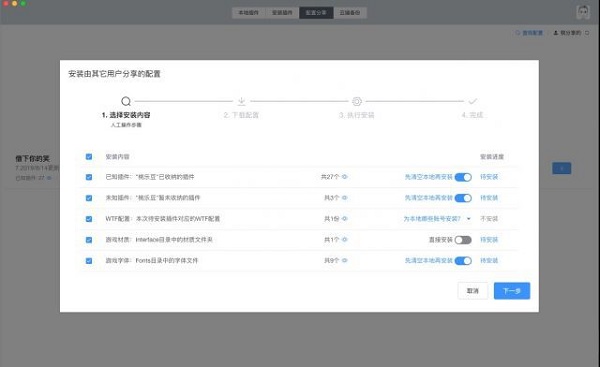The height and width of the screenshot is (367, 600).
Task: Click the download step icon above 下载配置
Action: [x=241, y=101]
